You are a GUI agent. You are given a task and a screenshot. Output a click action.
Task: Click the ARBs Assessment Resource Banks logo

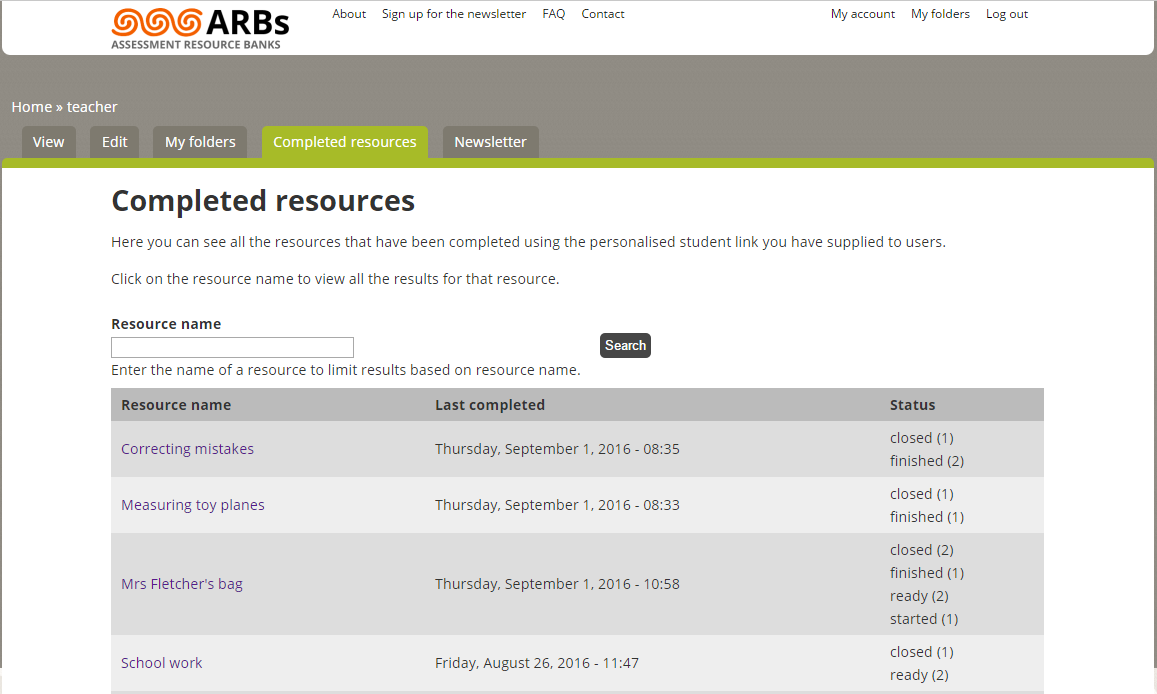click(200, 29)
